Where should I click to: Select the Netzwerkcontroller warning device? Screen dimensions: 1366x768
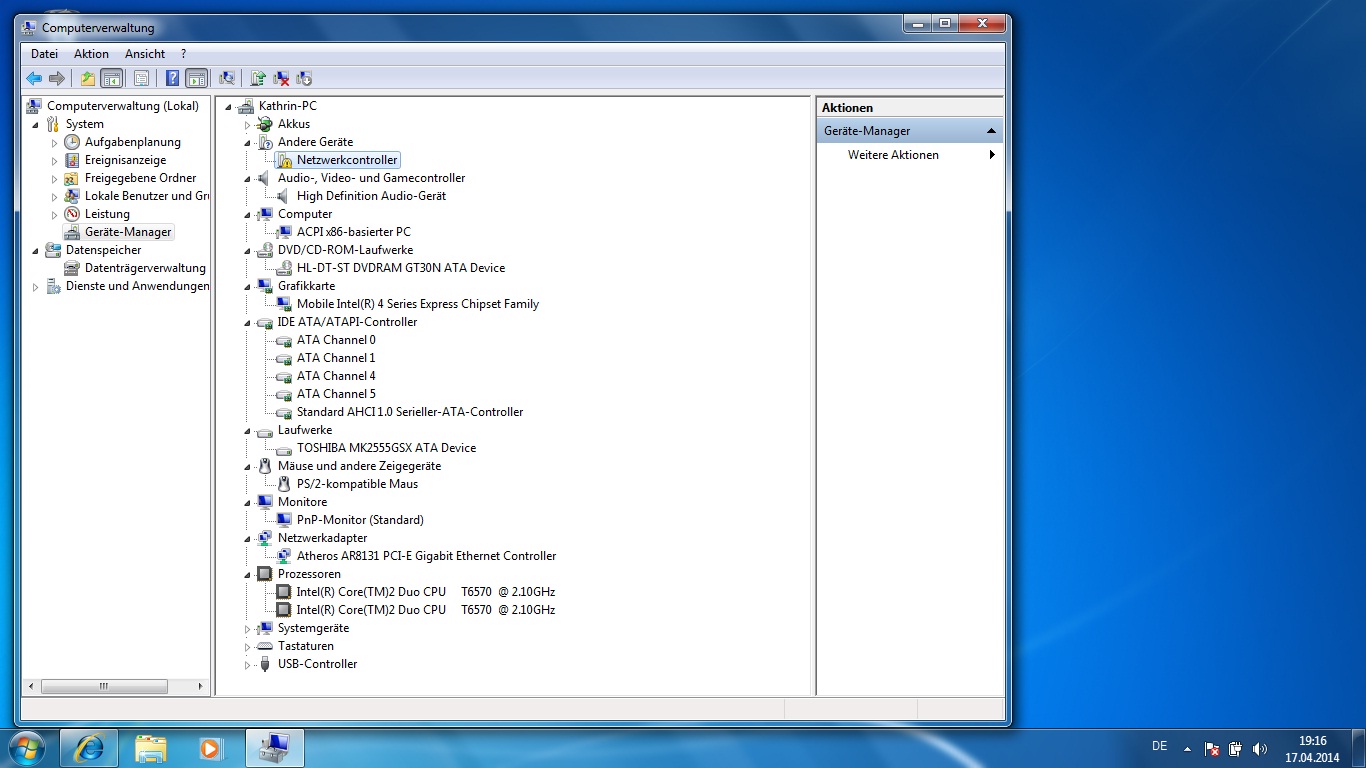pos(346,160)
